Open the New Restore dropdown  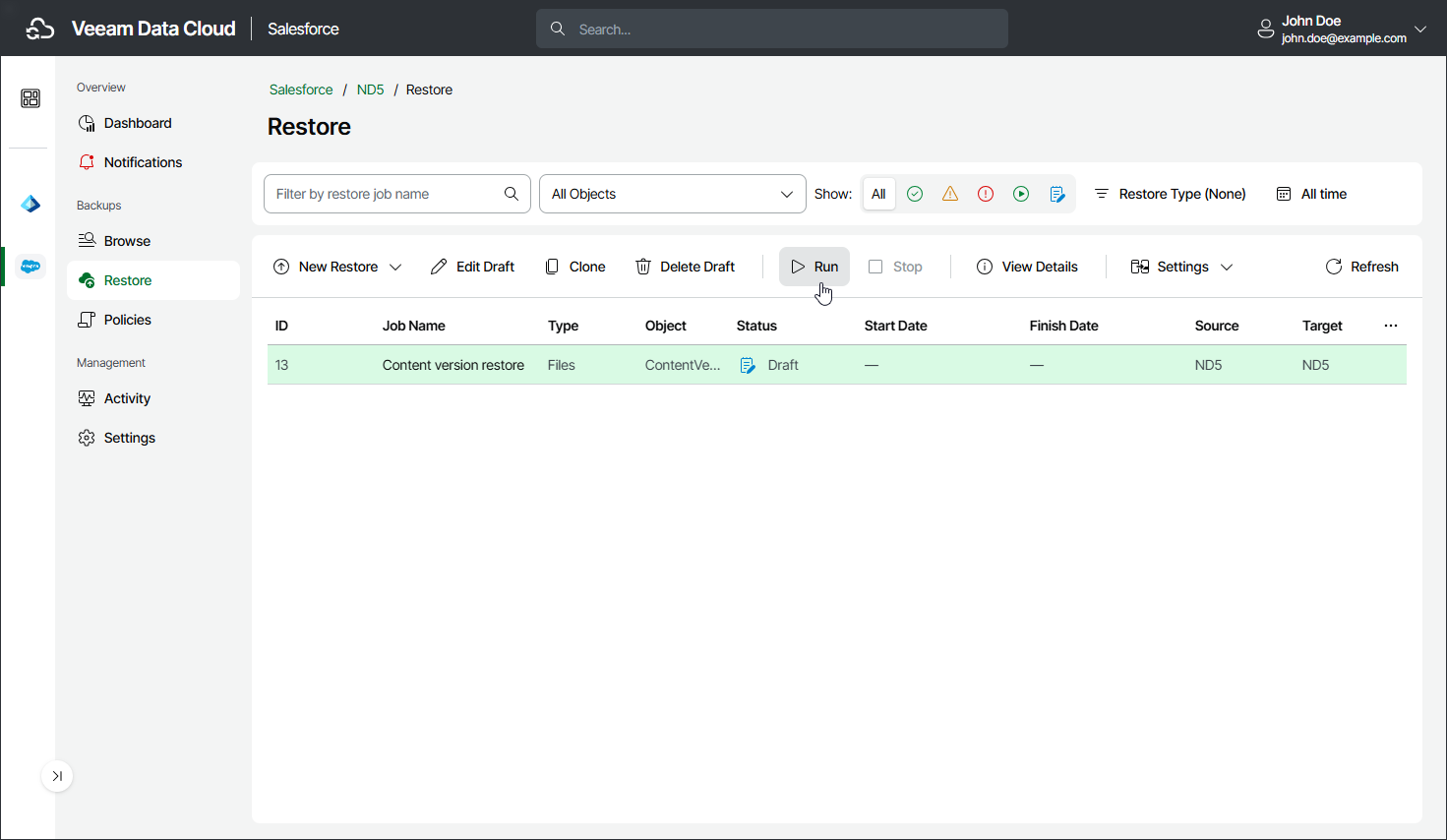click(x=337, y=267)
